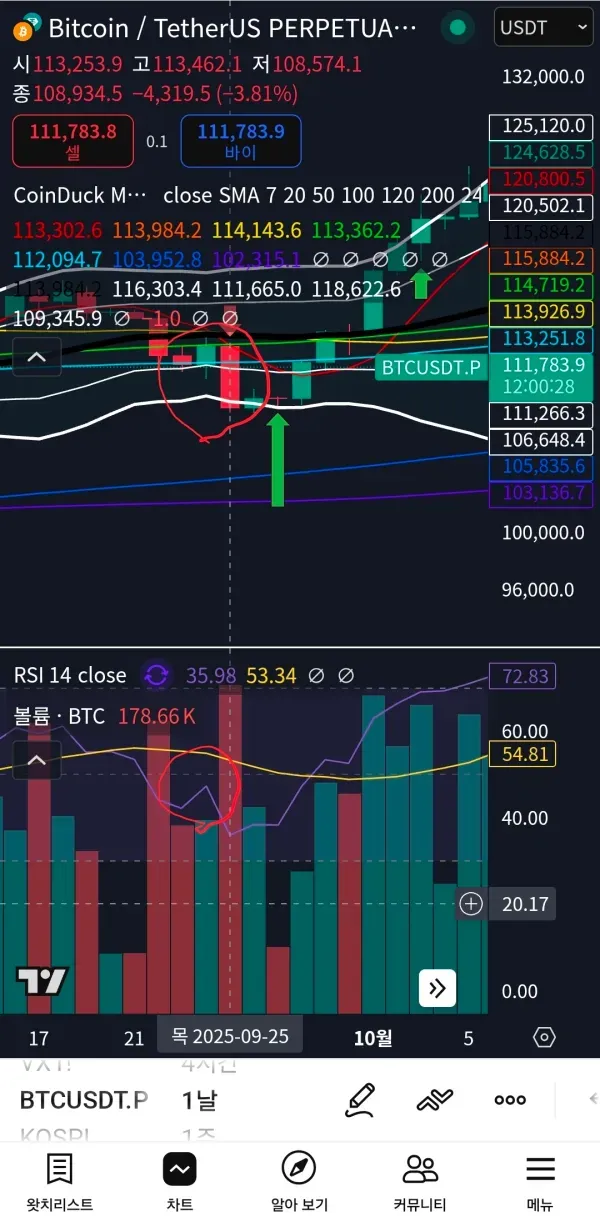Tap the 0.1 order quantity value

(x=157, y=141)
